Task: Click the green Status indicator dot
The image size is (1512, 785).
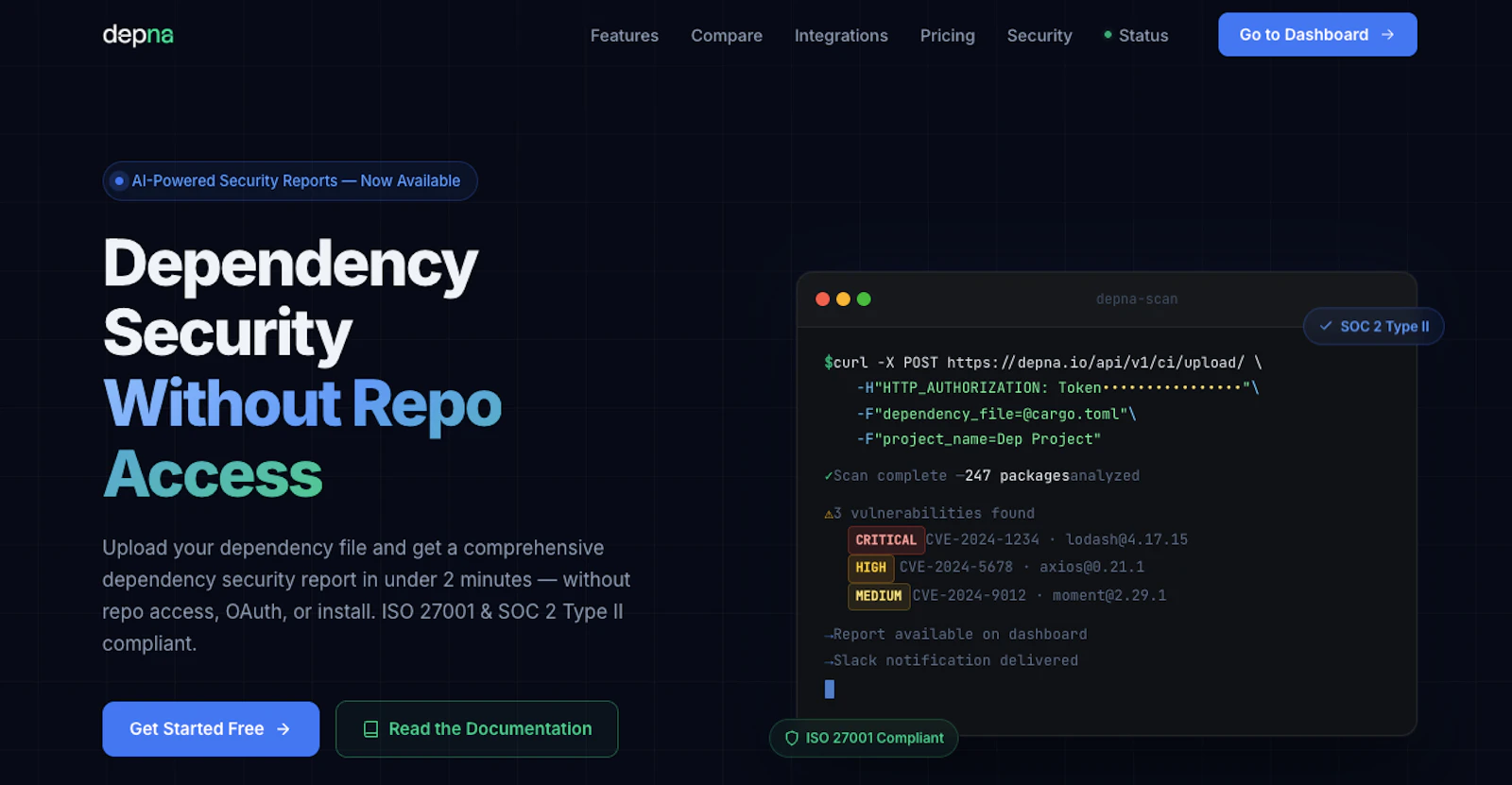Action: [1108, 35]
